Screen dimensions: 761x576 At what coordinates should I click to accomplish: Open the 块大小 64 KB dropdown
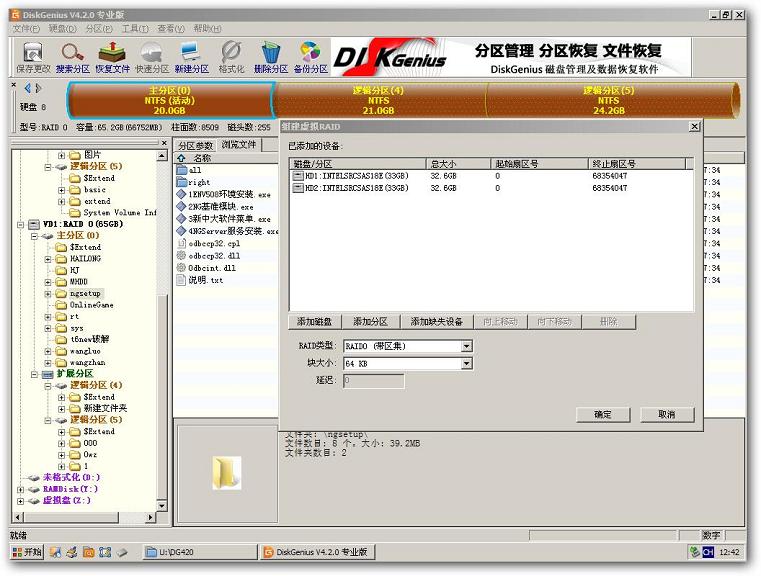click(x=466, y=363)
